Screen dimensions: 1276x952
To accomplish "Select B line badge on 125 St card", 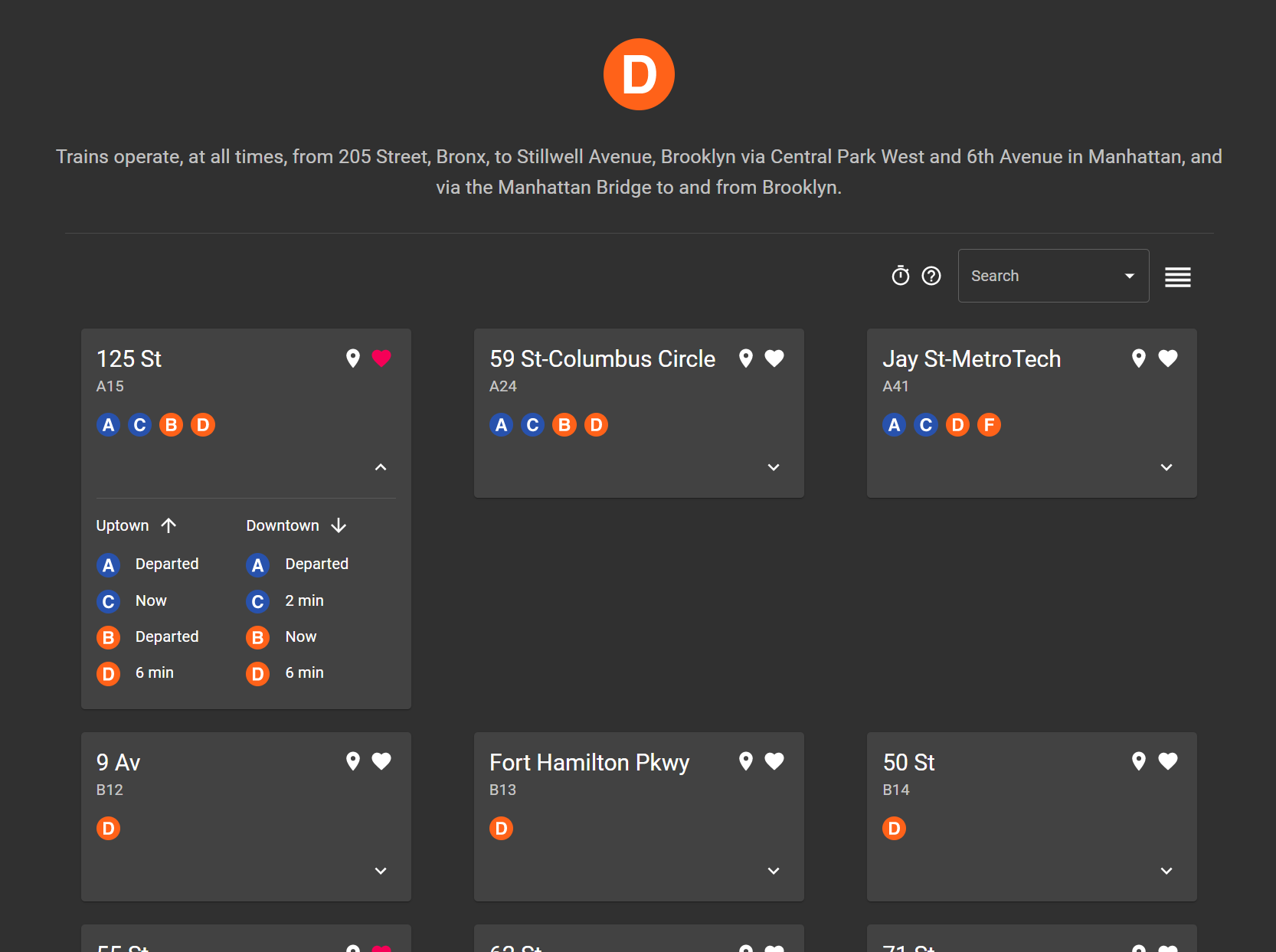I will 172,425.
